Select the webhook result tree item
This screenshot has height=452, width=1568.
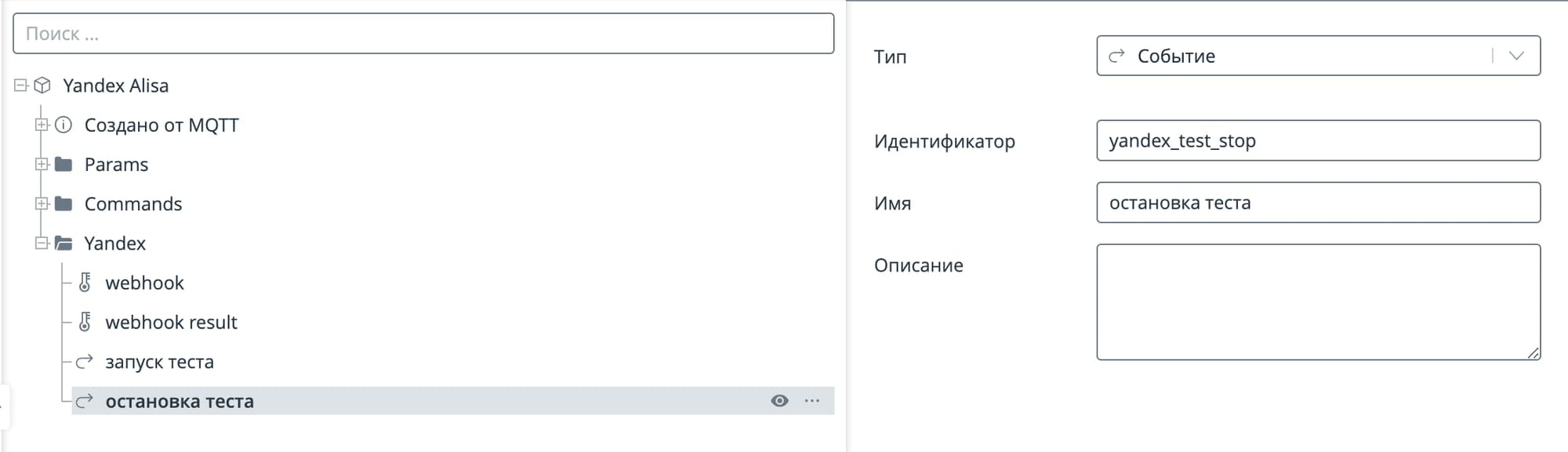(x=171, y=323)
